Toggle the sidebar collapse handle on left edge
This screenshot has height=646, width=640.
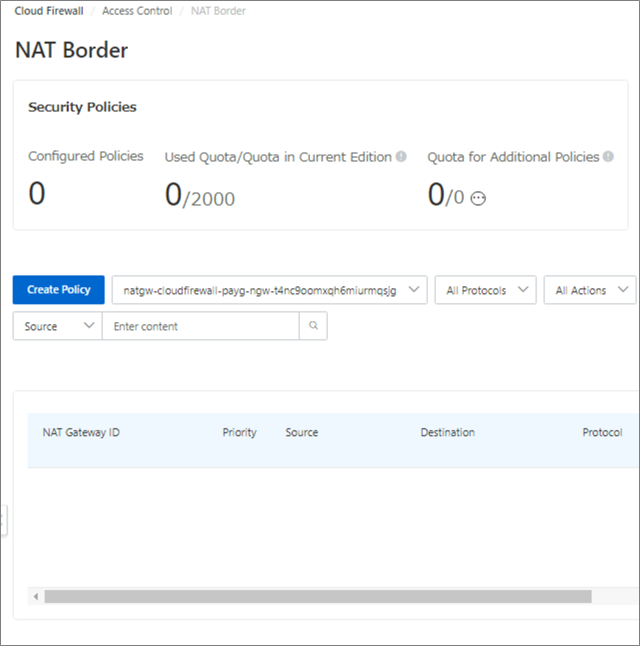3,520
